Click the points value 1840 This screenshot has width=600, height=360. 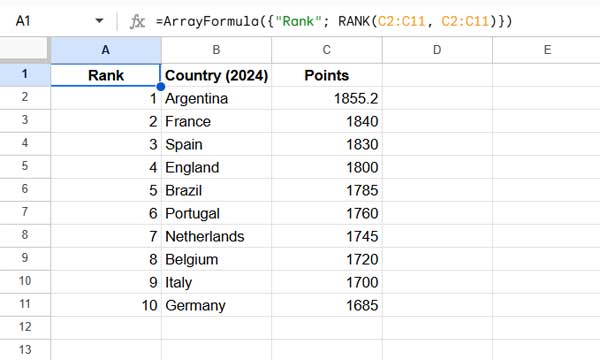326,121
